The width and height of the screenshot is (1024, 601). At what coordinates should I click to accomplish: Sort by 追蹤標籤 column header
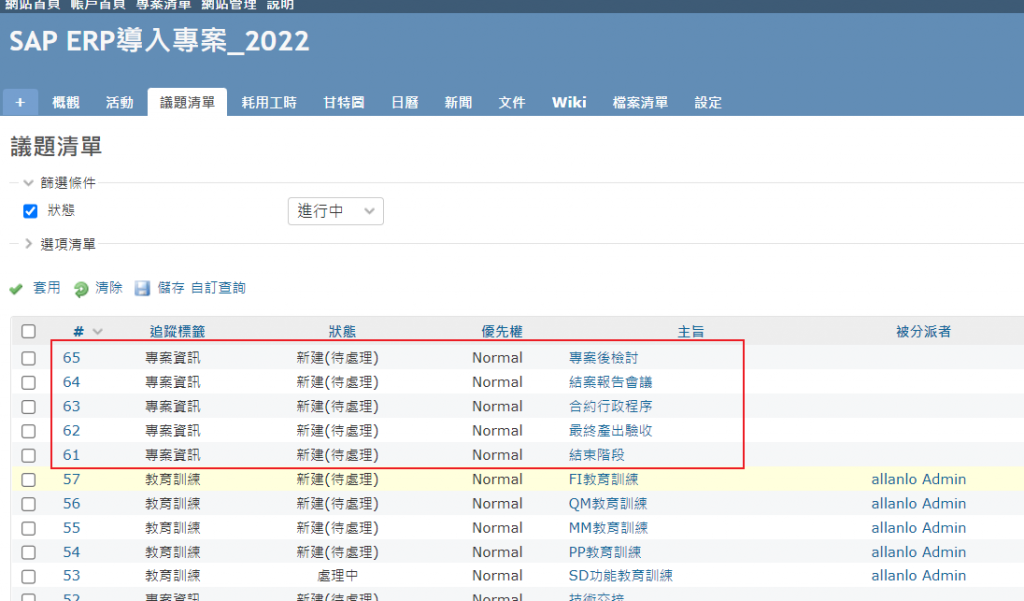(177, 332)
